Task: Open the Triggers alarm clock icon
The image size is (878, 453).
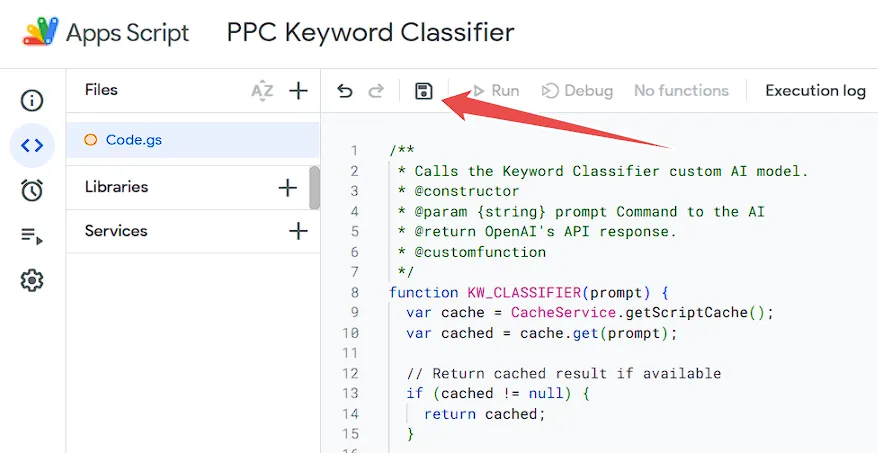Action: (x=32, y=190)
